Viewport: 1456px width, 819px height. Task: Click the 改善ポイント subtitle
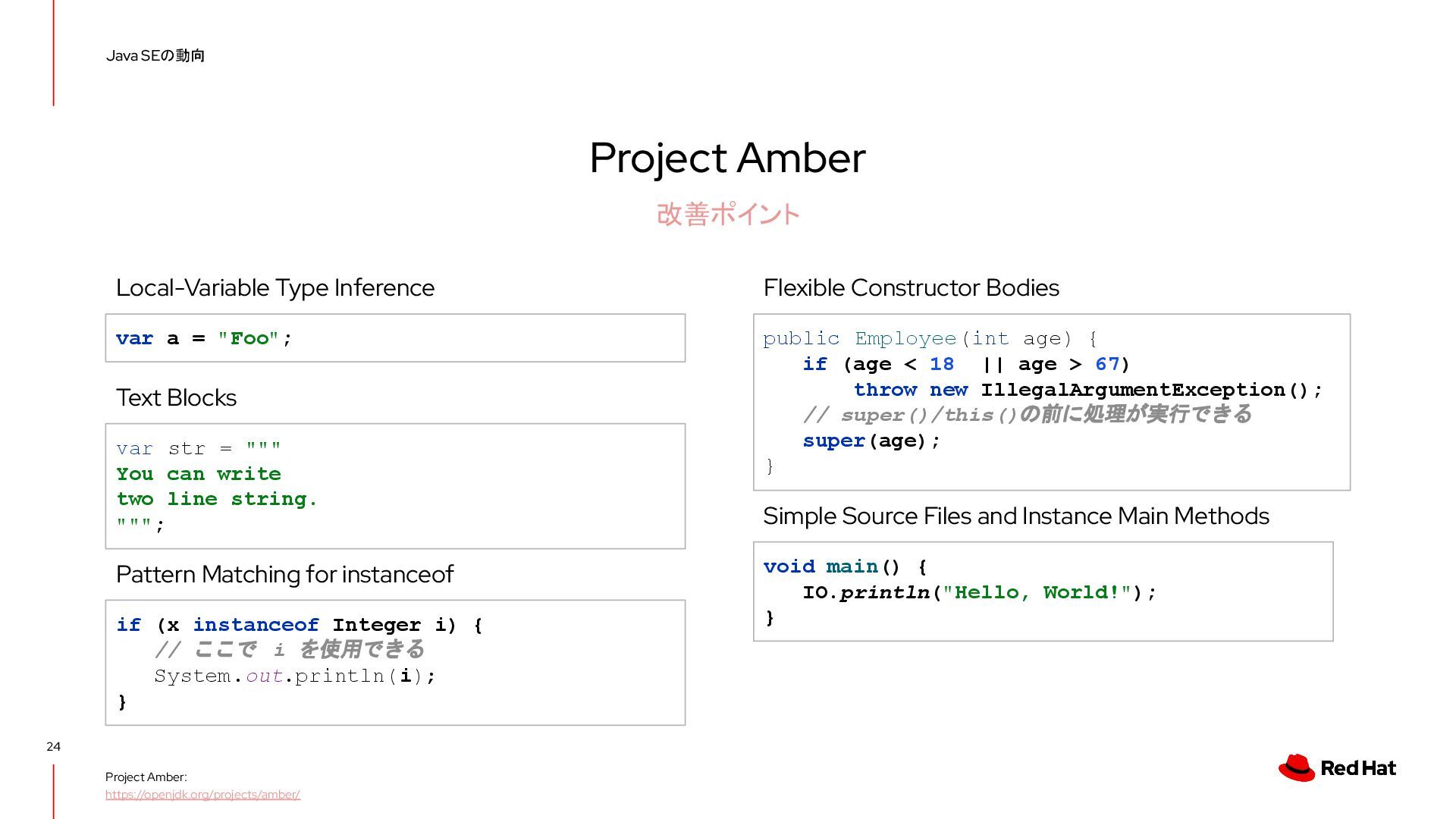tap(727, 215)
